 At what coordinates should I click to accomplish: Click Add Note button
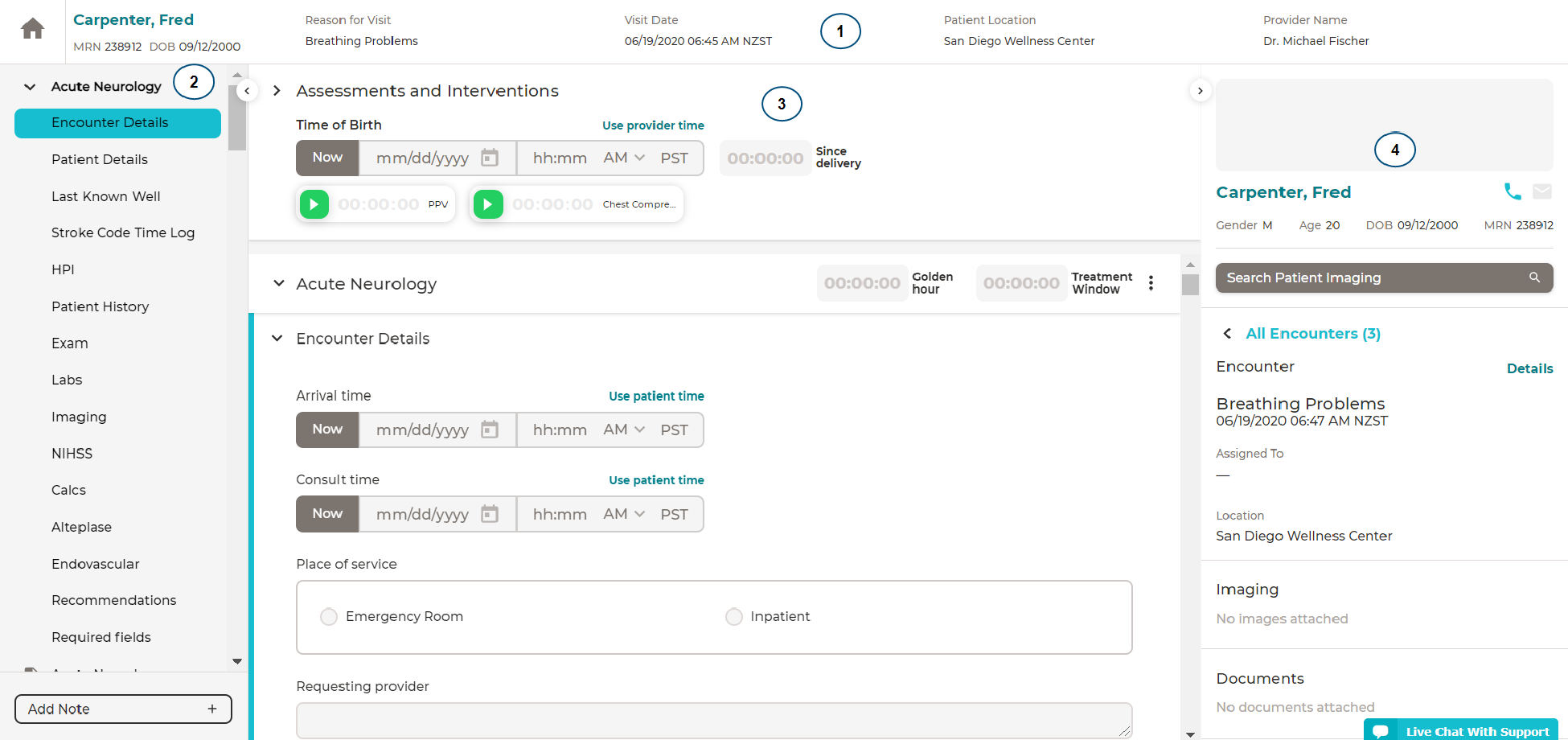(123, 709)
